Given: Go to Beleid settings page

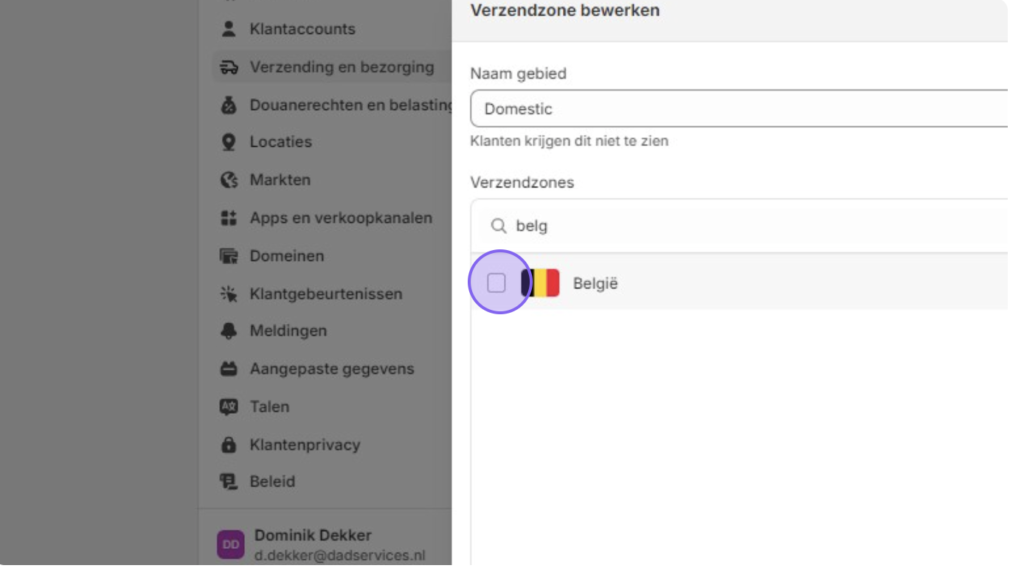Looking at the screenshot, I should 272,481.
